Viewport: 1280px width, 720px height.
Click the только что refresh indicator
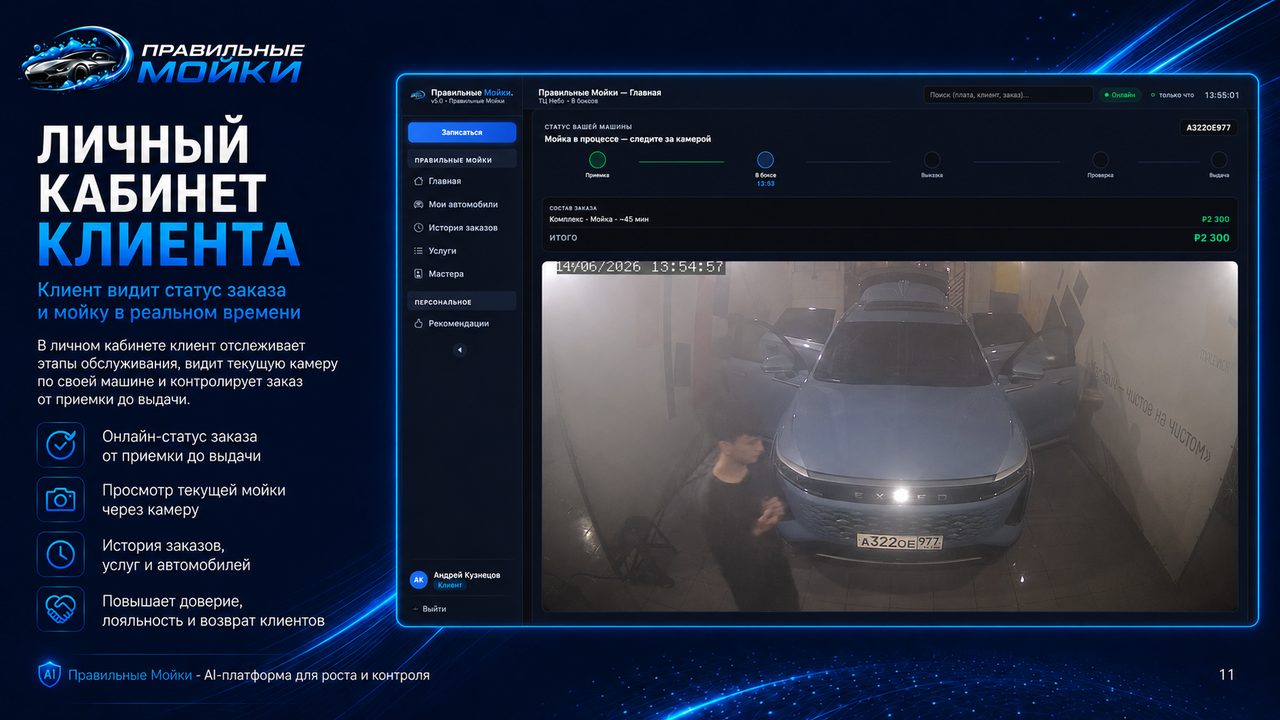1172,95
